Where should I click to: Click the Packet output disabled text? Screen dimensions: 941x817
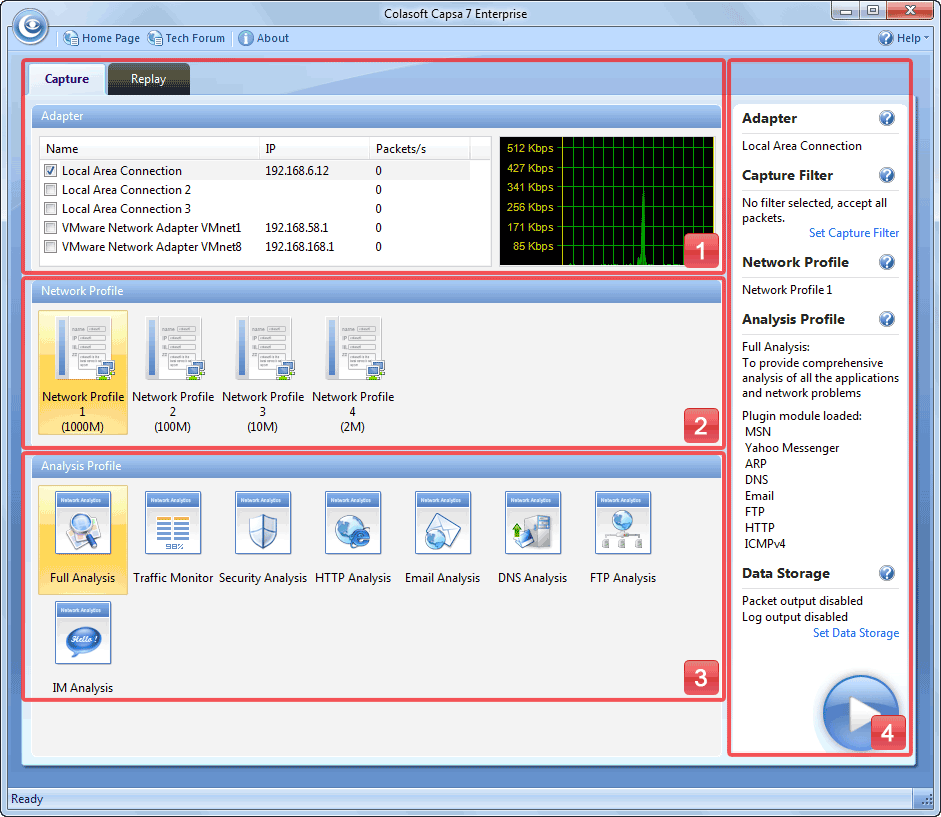point(802,601)
